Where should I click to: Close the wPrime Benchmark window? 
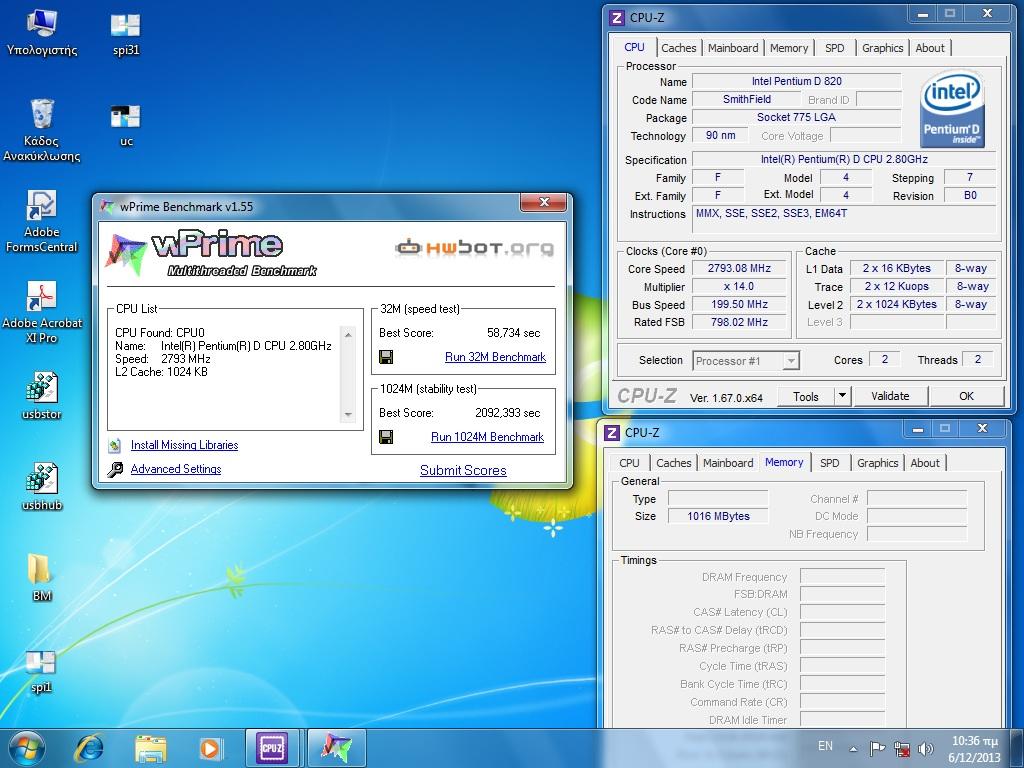[543, 202]
